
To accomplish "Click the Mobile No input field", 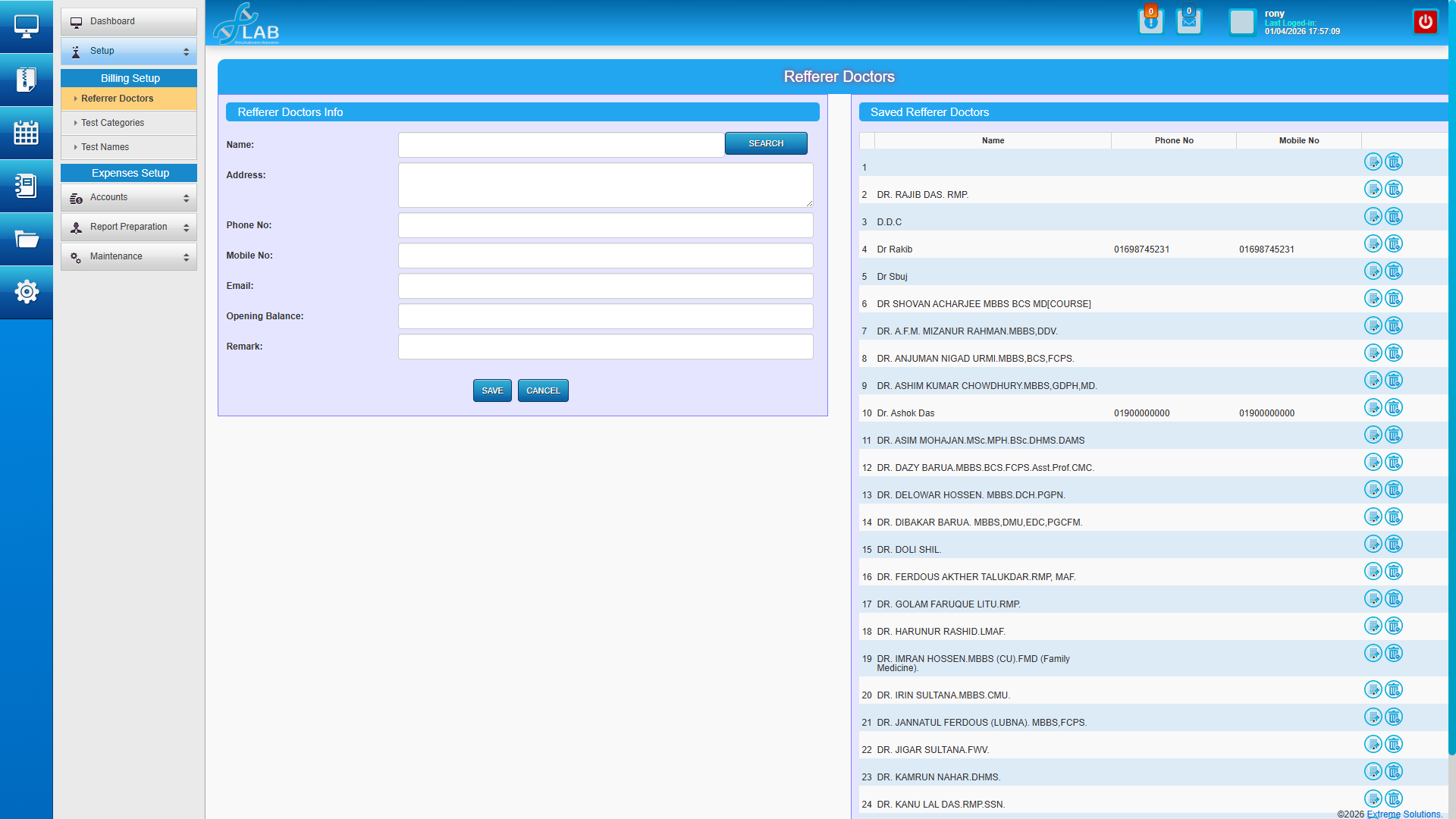I will 605,256.
